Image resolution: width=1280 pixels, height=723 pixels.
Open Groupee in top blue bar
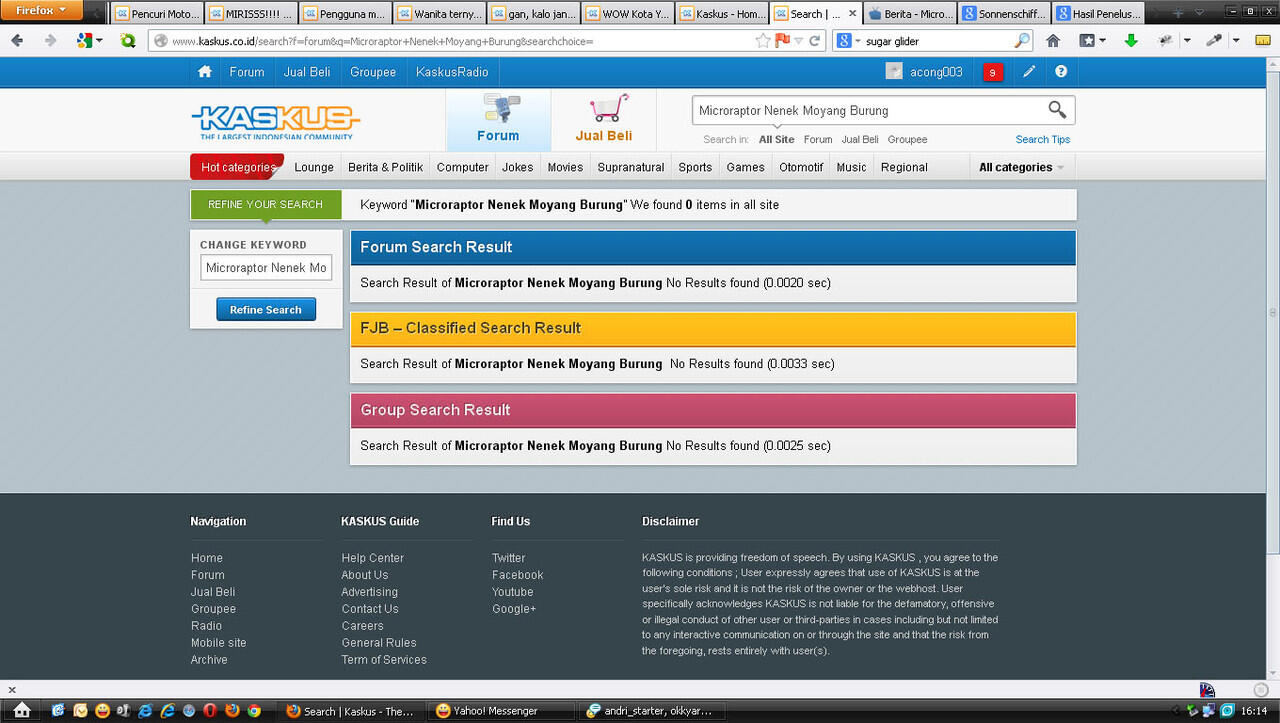[x=373, y=72]
